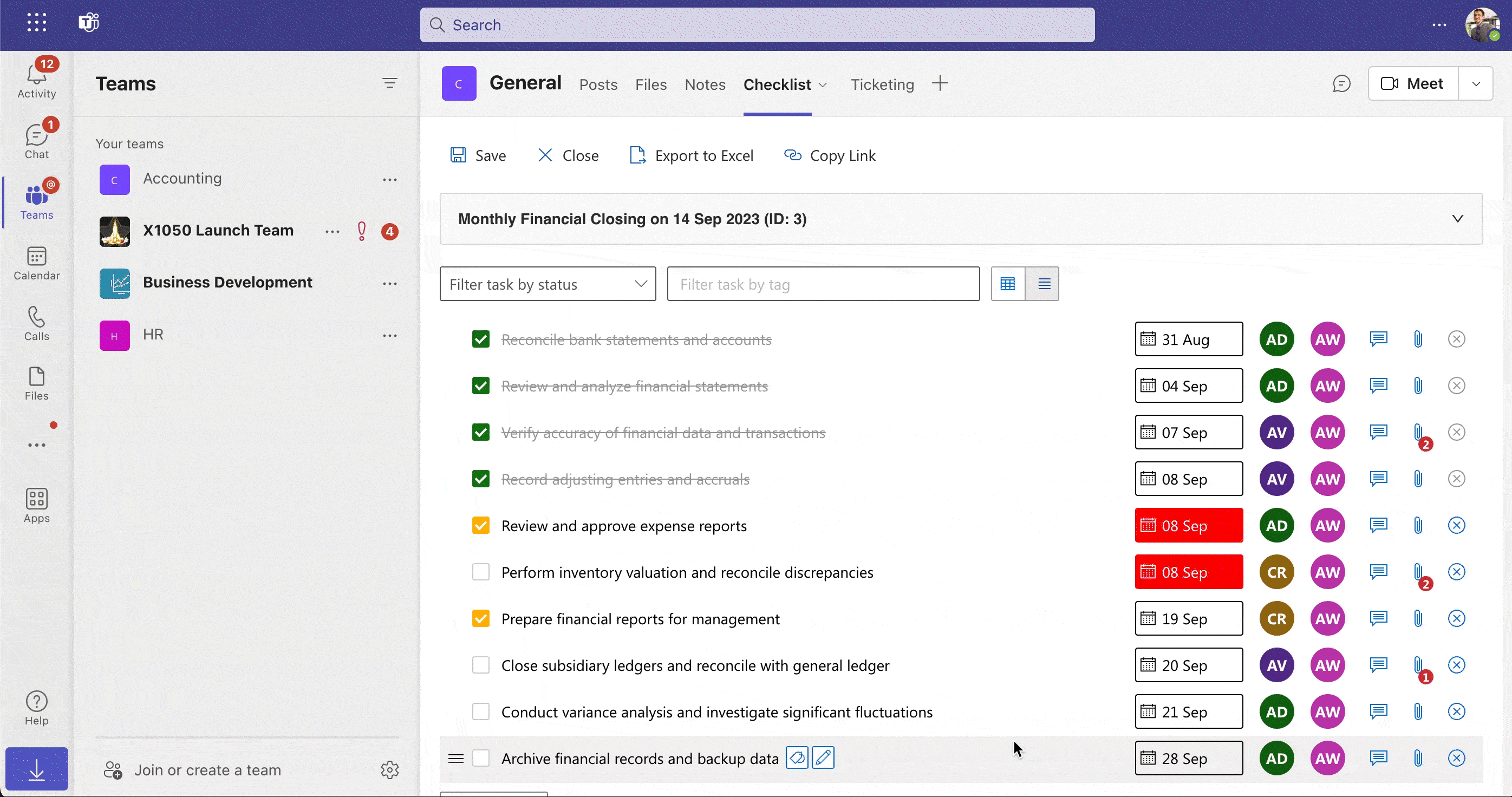Click the download desktop app button
1512x797 pixels.
36,769
